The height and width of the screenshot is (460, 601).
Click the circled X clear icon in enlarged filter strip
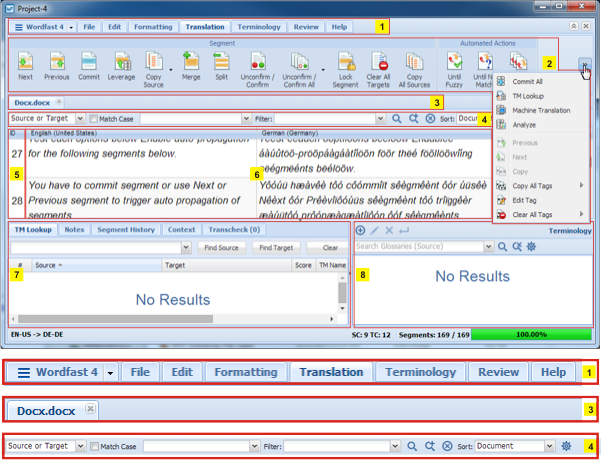[x=447, y=446]
